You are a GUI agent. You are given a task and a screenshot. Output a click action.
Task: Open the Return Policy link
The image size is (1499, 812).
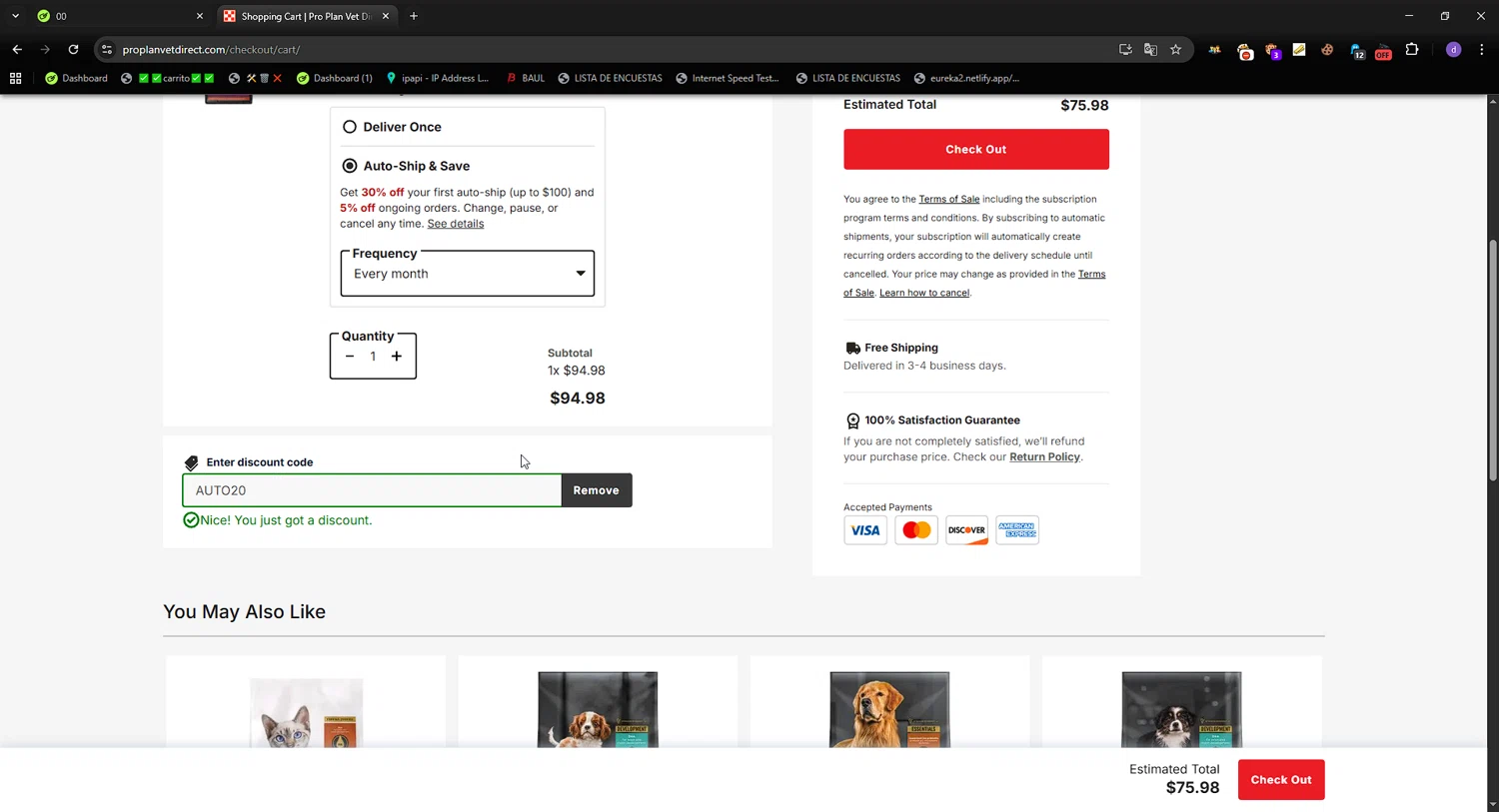pos(1044,457)
